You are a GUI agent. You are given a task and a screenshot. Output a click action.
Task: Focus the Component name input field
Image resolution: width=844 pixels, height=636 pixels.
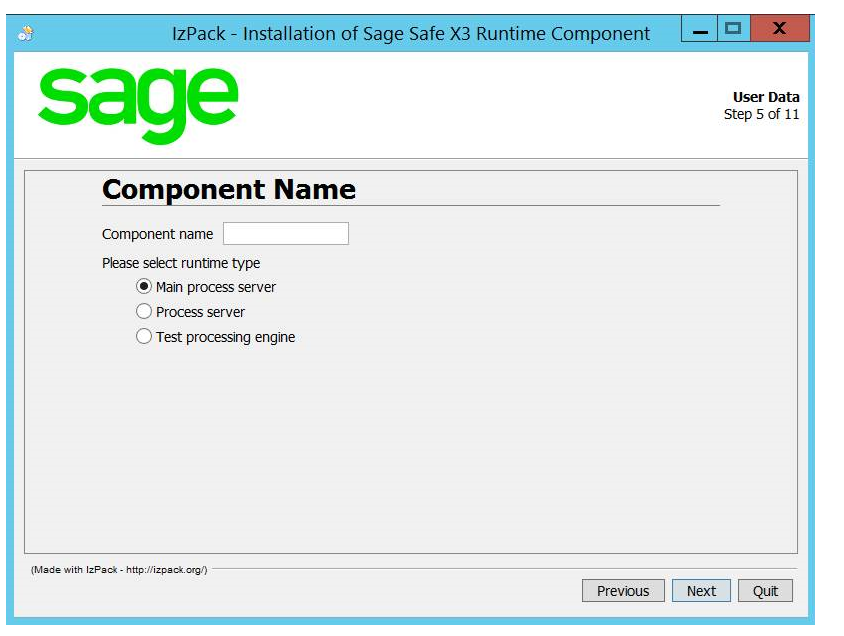286,234
